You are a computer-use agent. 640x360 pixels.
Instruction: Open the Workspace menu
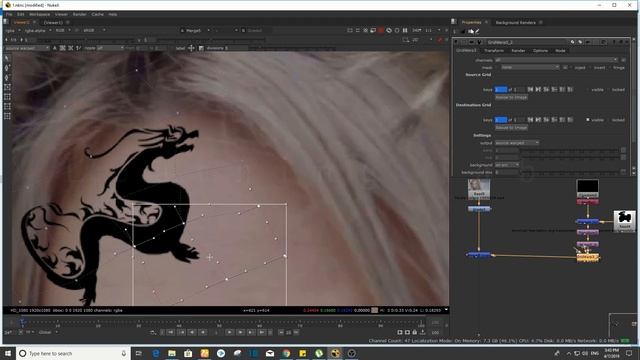click(39, 14)
